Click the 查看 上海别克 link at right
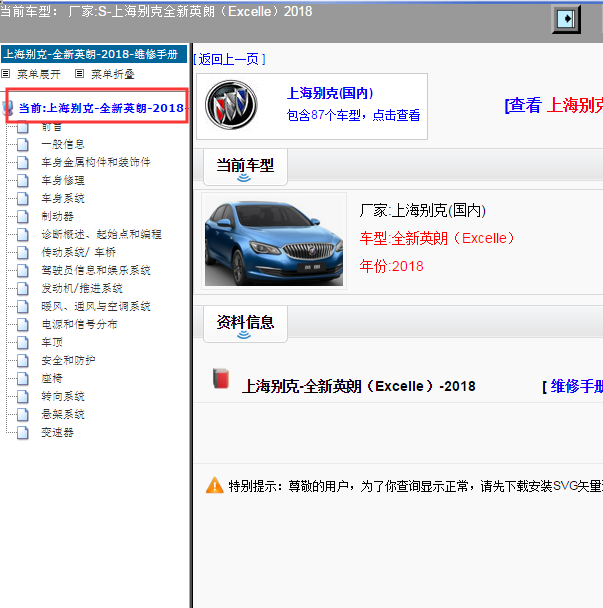 tap(554, 105)
